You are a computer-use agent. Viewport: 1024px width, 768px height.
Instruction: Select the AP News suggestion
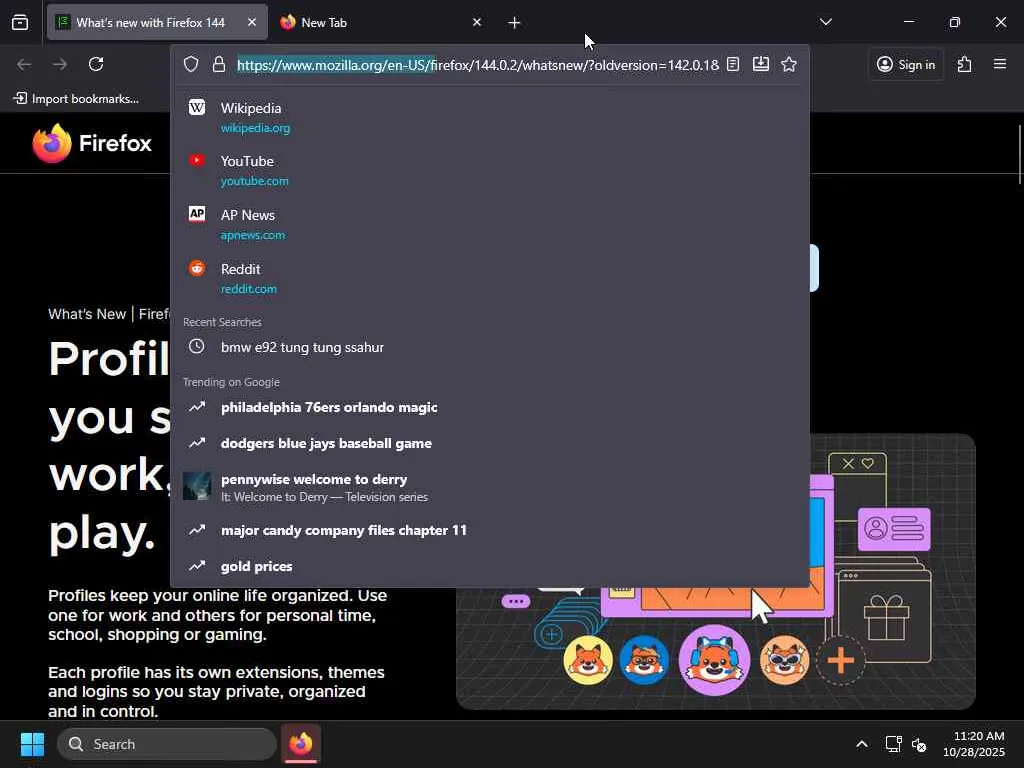(490, 224)
